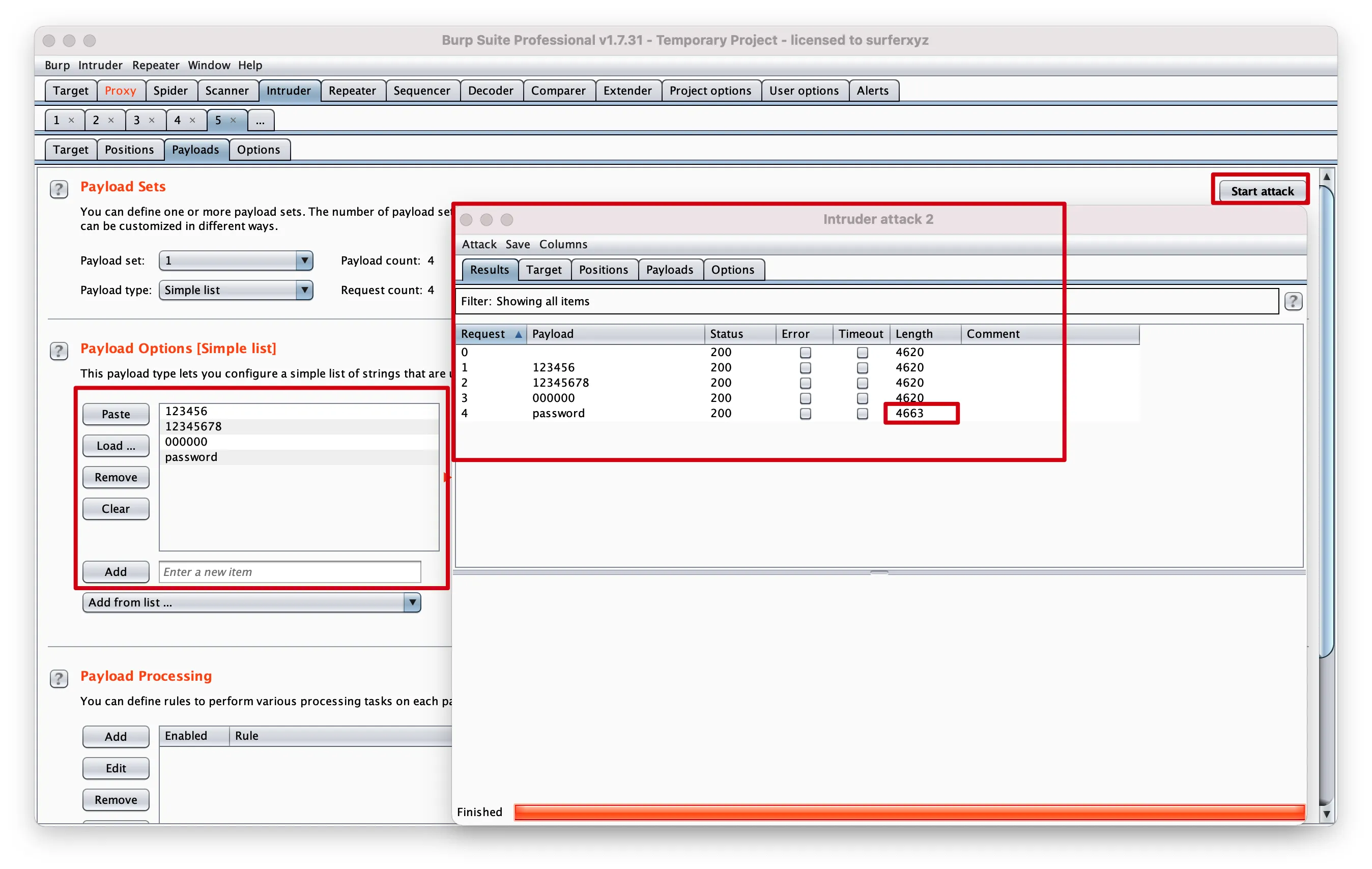
Task: Open the Save menu in attack window
Action: pos(518,244)
